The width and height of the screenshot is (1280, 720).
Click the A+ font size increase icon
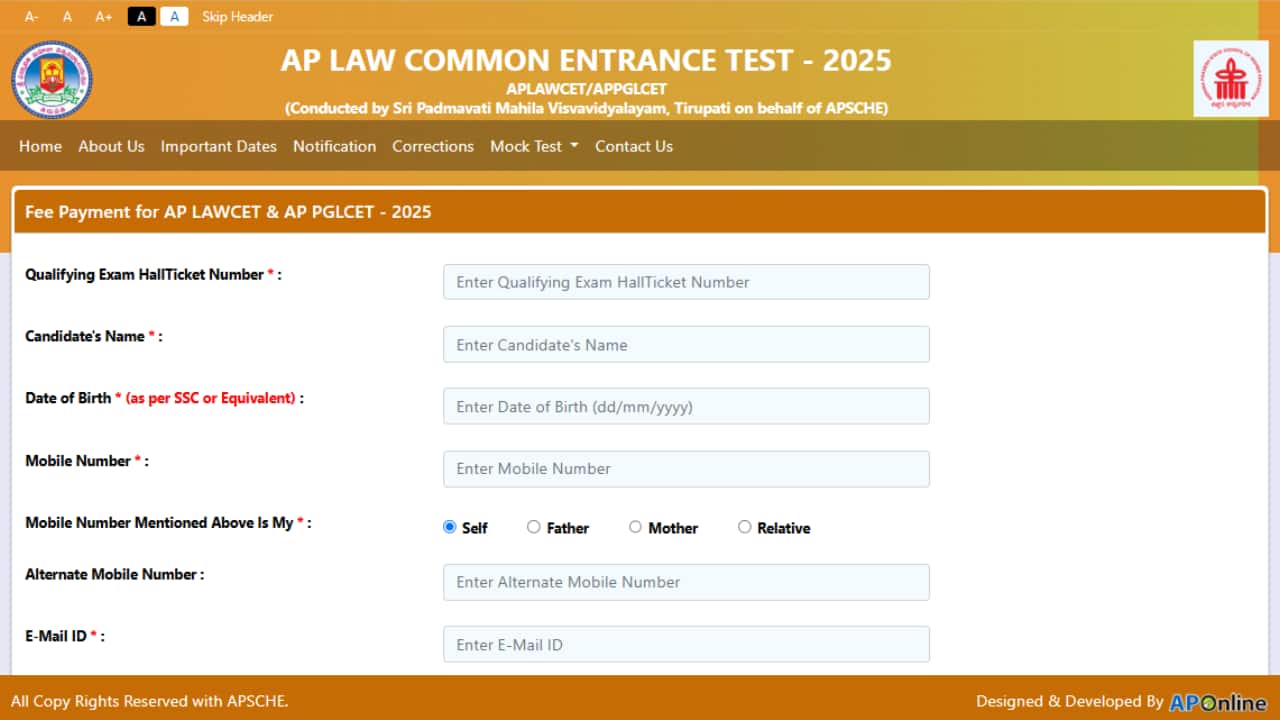tap(103, 16)
